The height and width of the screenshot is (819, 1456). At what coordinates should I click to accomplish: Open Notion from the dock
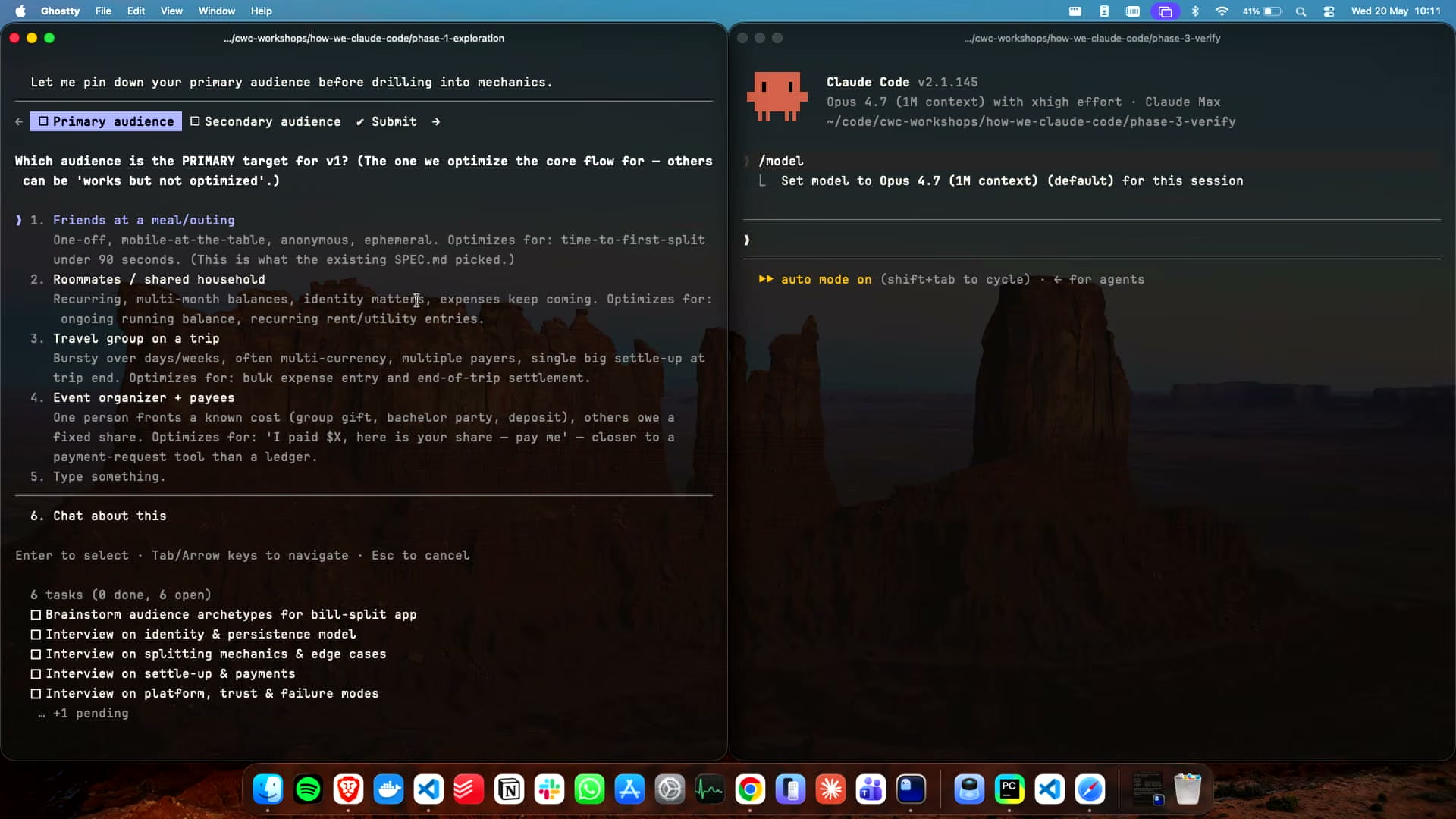[509, 789]
